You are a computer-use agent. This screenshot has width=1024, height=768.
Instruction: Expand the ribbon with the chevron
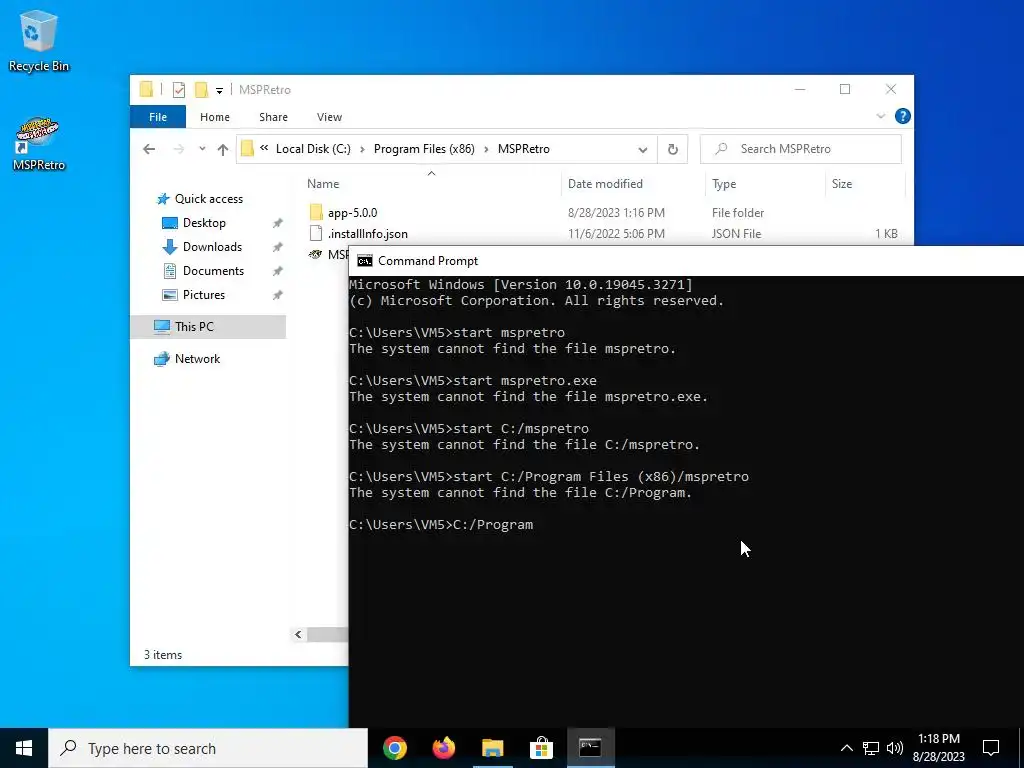click(x=880, y=116)
